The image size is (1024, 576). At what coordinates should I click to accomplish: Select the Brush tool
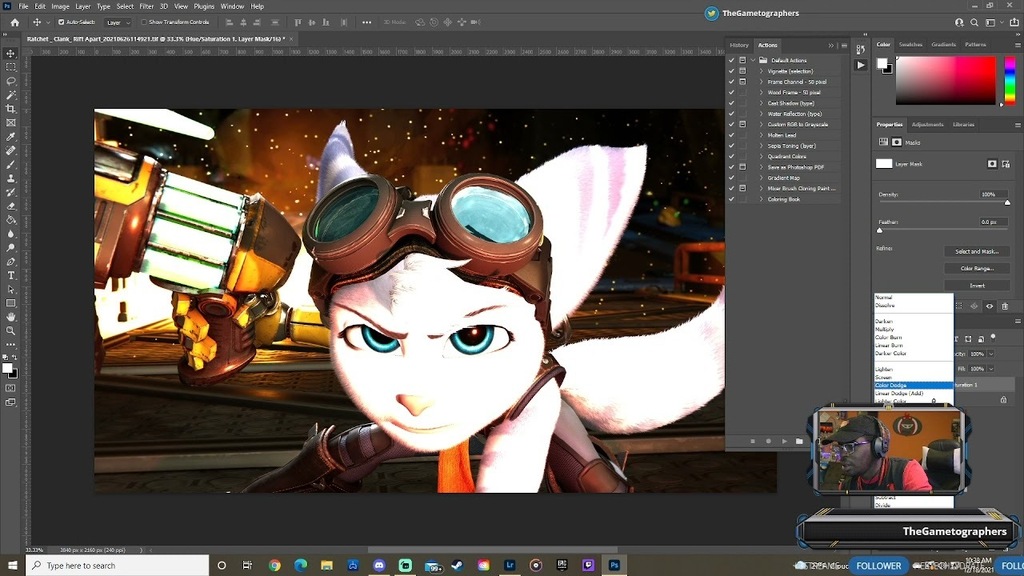[x=10, y=164]
